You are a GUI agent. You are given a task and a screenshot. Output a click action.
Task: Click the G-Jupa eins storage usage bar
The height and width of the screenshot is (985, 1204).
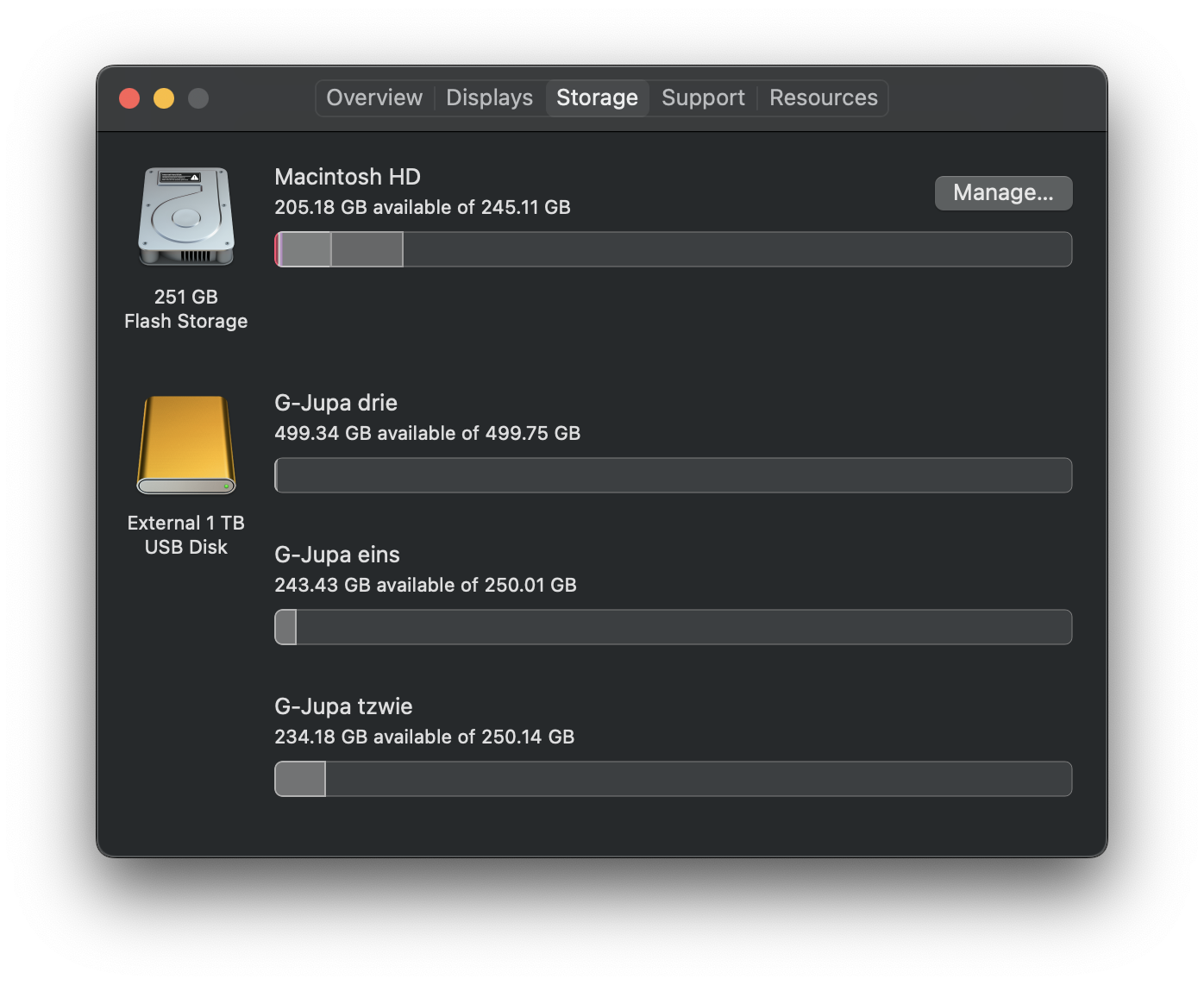673,627
